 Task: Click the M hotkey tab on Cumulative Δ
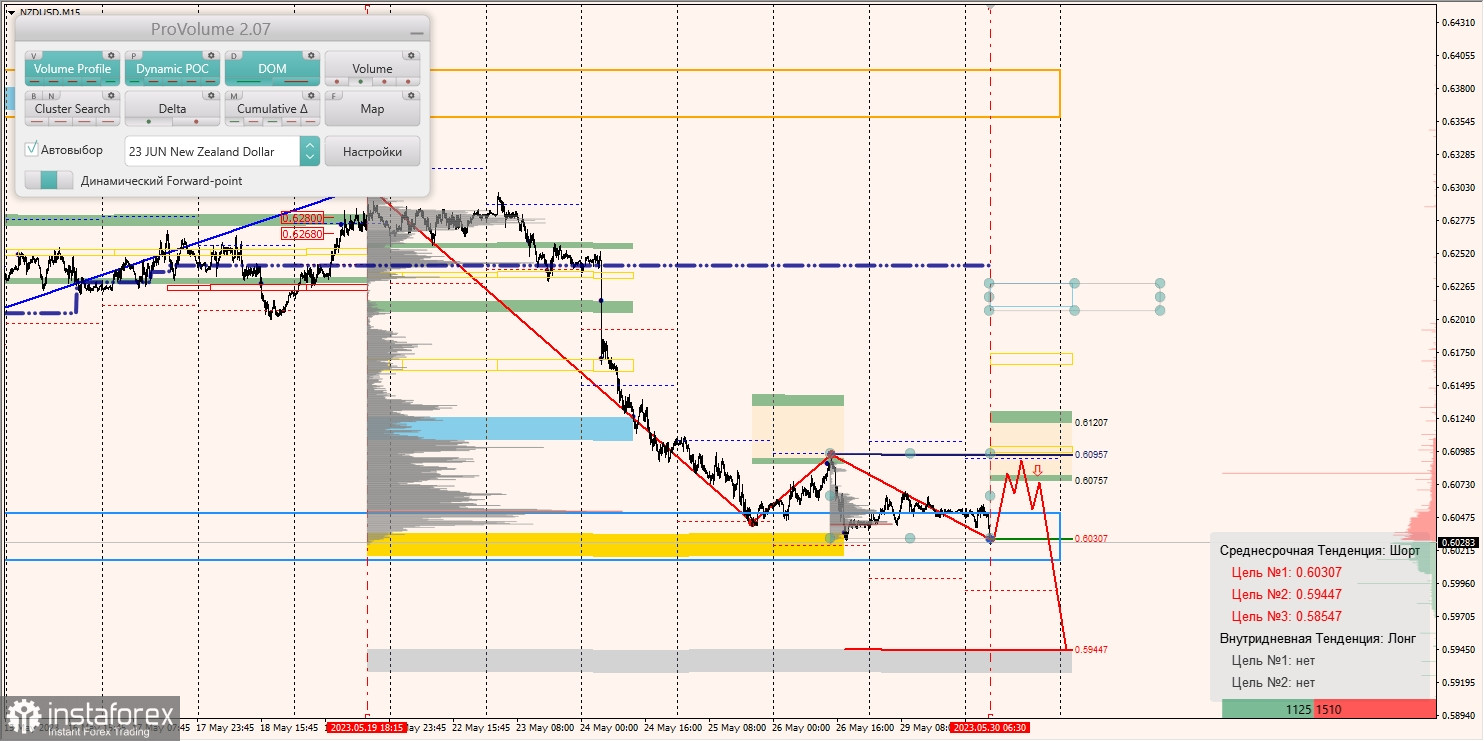236,96
